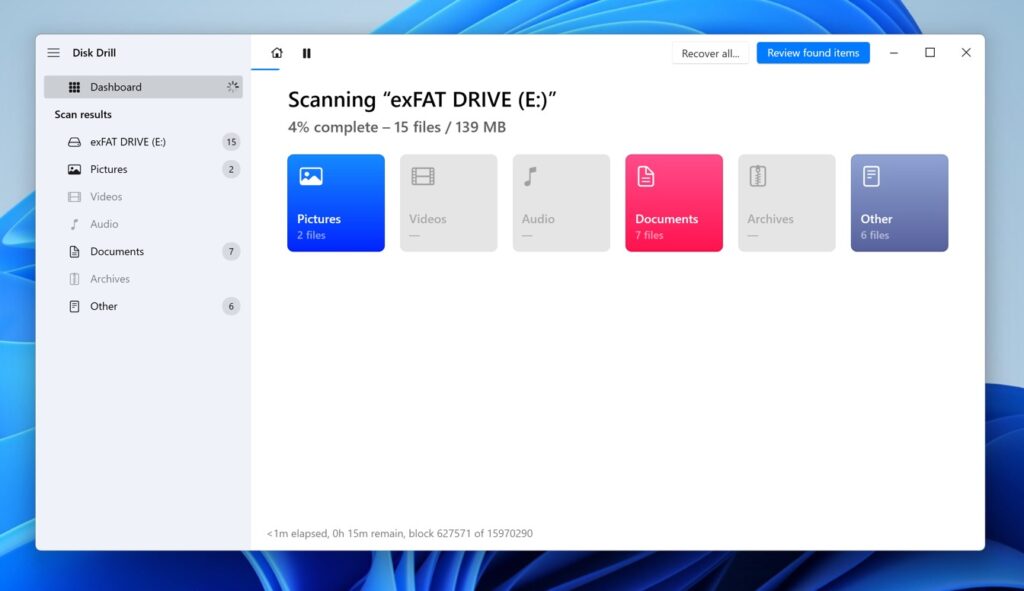This screenshot has width=1024, height=591.
Task: Open the Pictures category tile
Action: (x=335, y=202)
